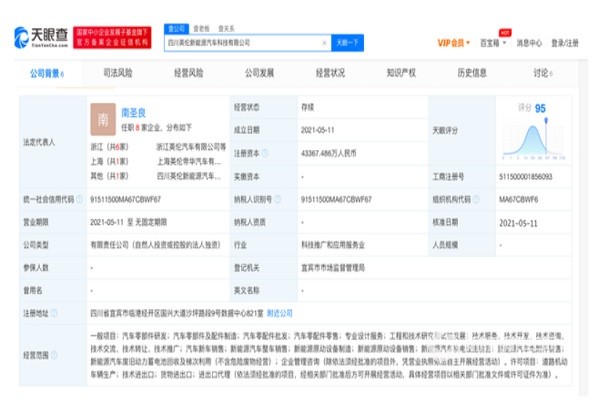Switch to the 知识产权 tab
This screenshot has height=400, width=600.
(x=401, y=73)
